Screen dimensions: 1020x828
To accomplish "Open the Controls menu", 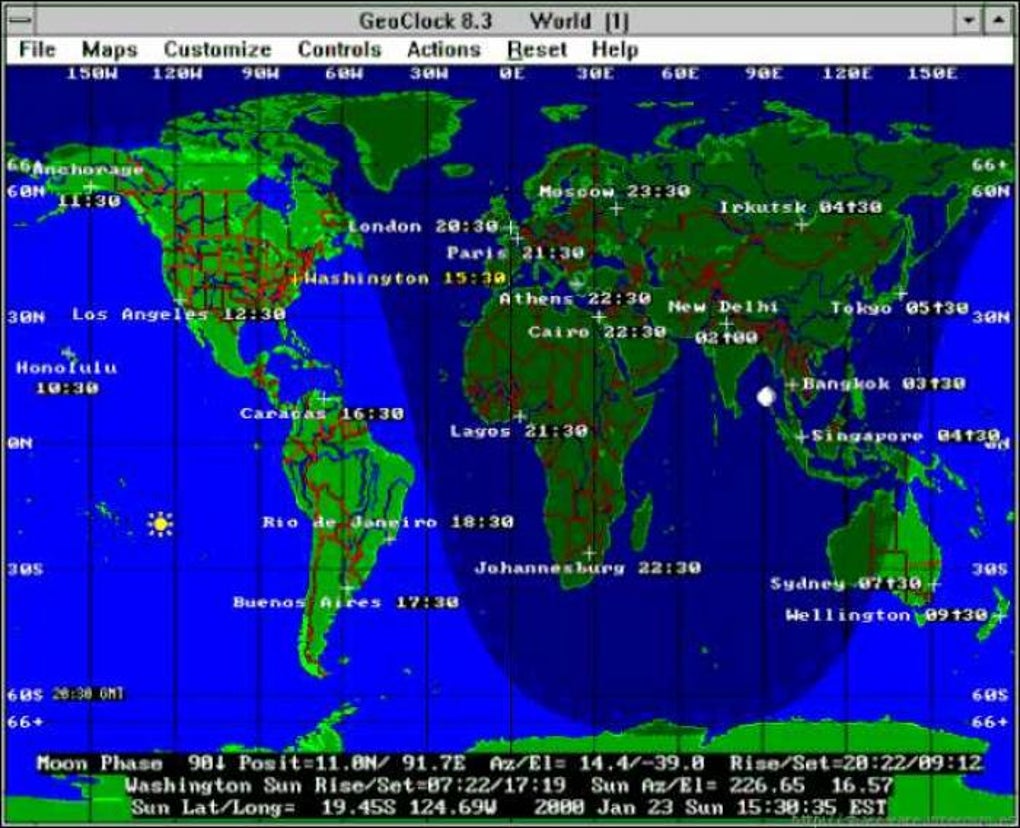I will click(x=338, y=49).
